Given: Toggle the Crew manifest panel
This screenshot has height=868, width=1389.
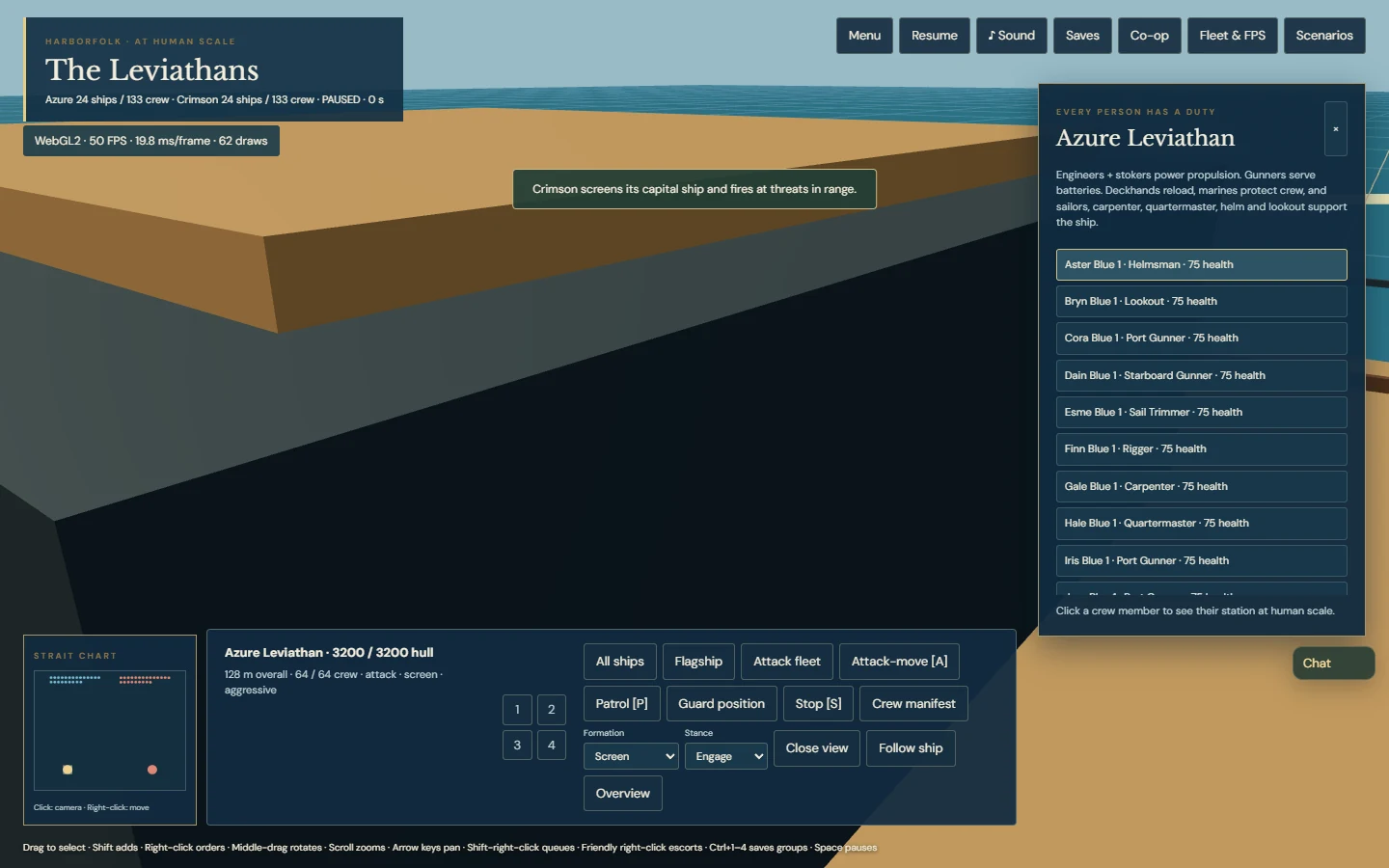Looking at the screenshot, I should [914, 704].
